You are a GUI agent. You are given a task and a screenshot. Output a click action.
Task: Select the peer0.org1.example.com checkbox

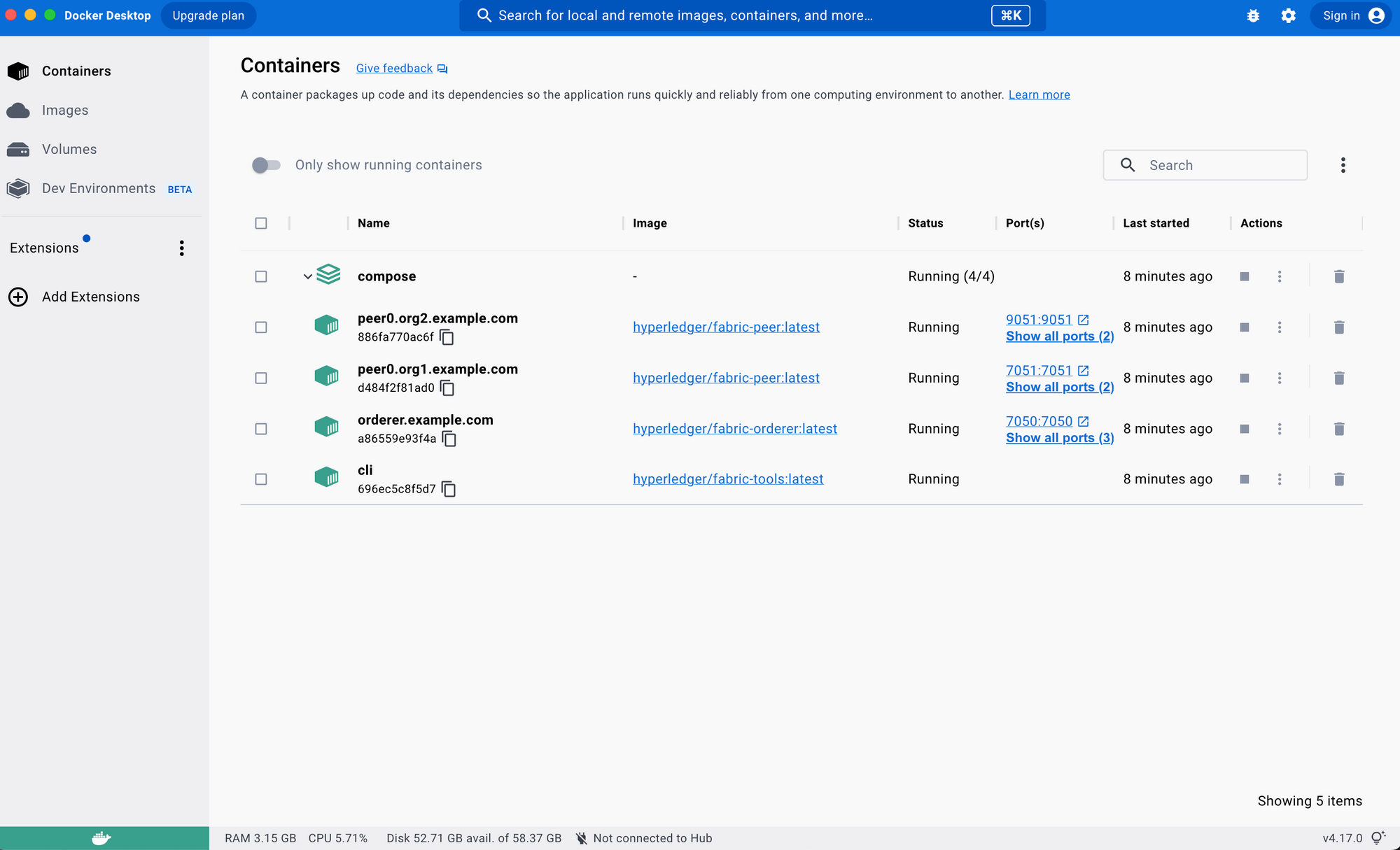(x=261, y=378)
